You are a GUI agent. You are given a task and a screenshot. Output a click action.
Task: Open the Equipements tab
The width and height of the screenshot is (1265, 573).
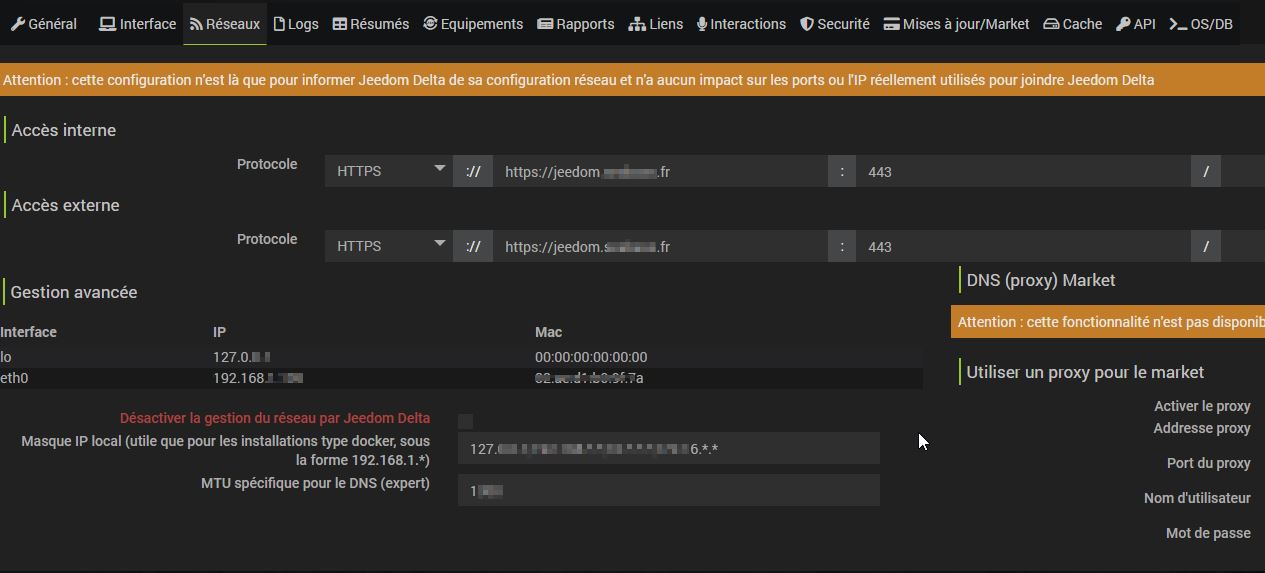point(473,24)
